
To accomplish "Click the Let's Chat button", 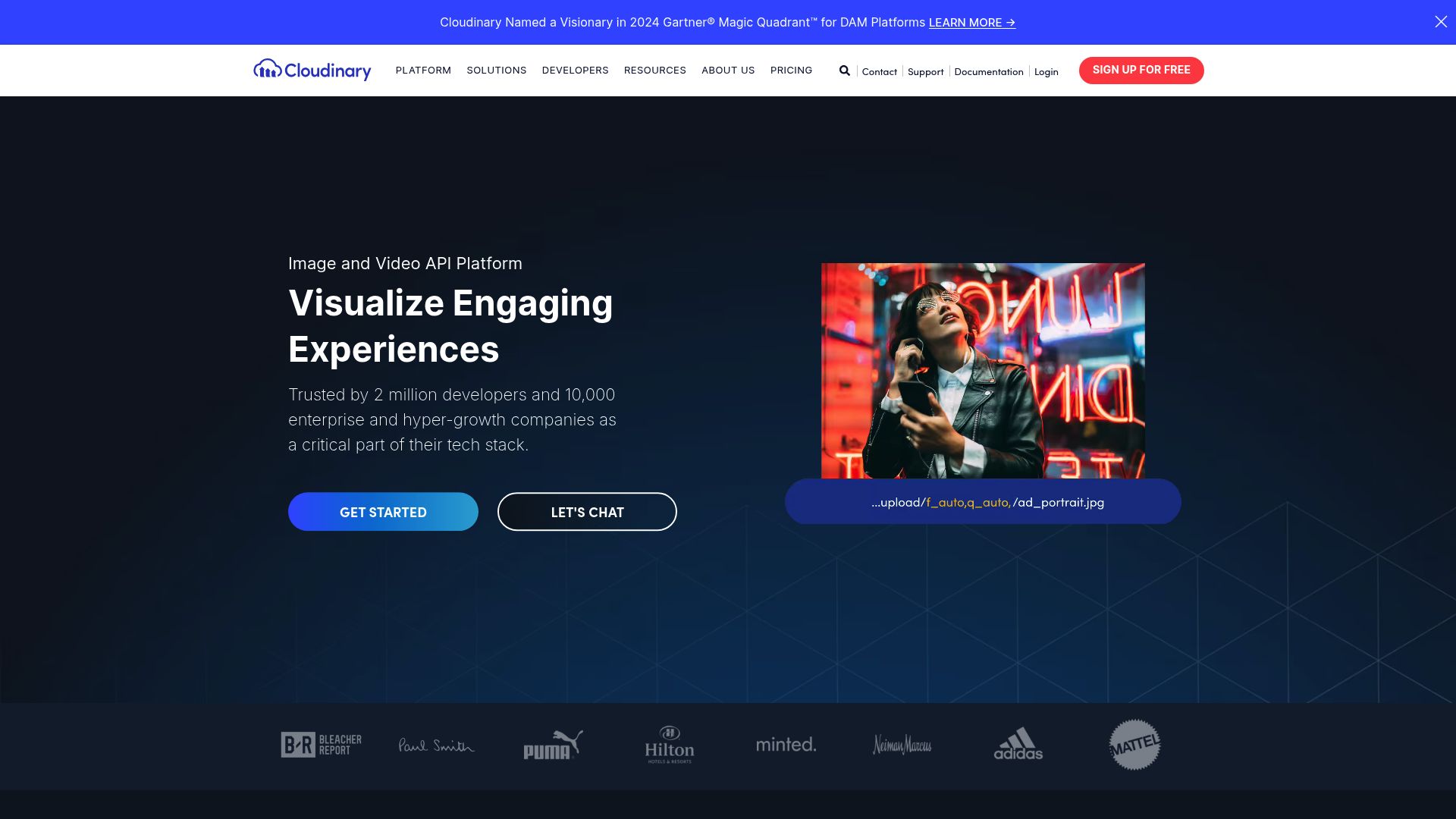I will [x=587, y=512].
